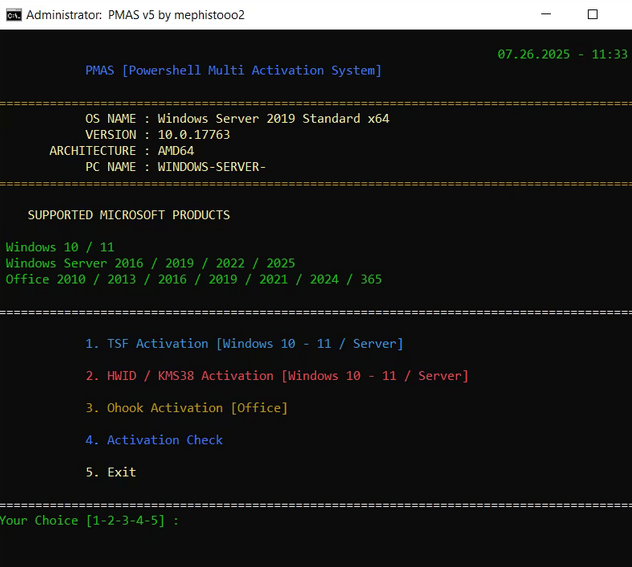Click the date and time stamp
632x567 pixels.
(x=562, y=54)
